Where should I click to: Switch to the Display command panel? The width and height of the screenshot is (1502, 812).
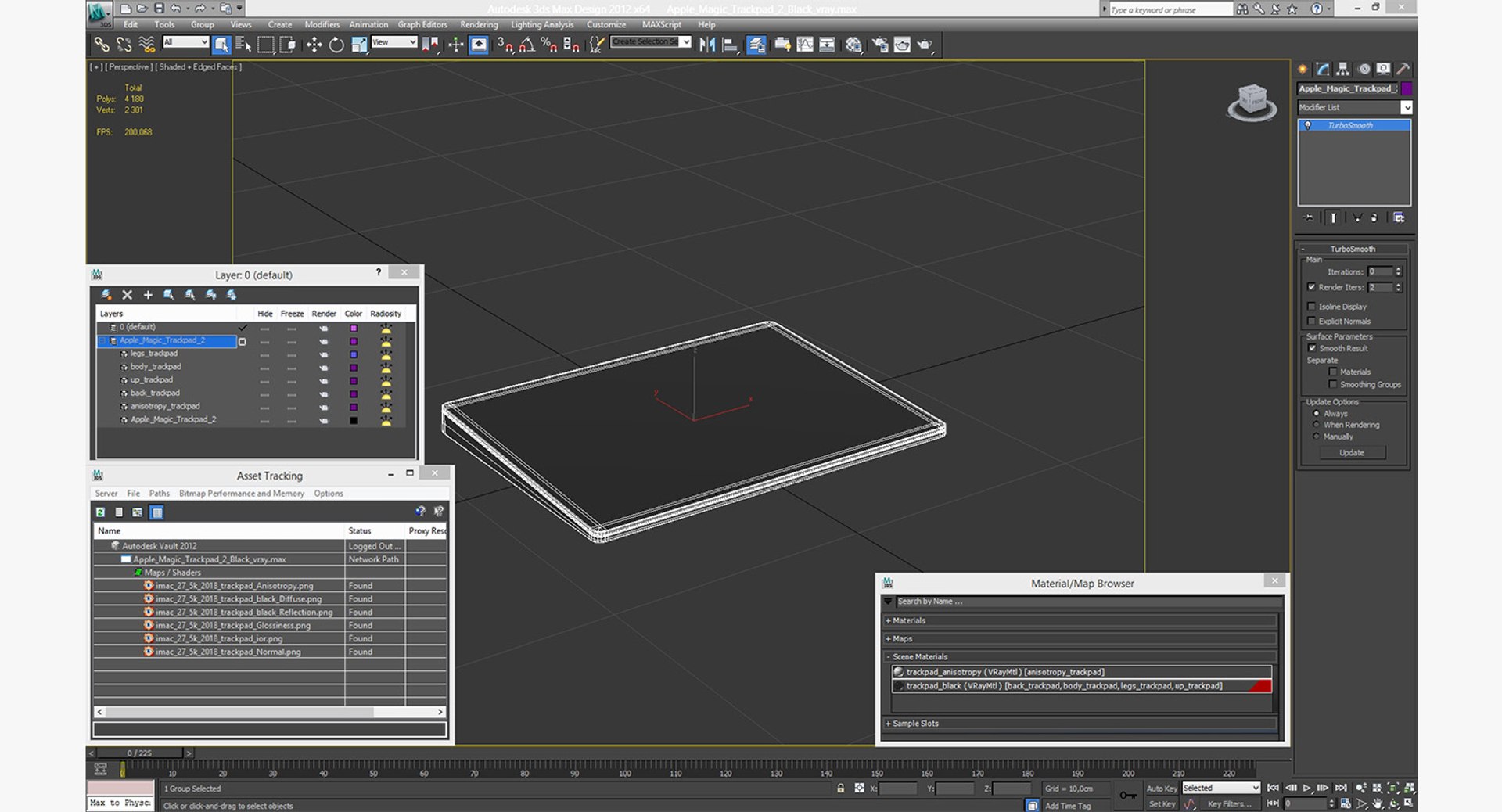pyautogui.click(x=1384, y=69)
